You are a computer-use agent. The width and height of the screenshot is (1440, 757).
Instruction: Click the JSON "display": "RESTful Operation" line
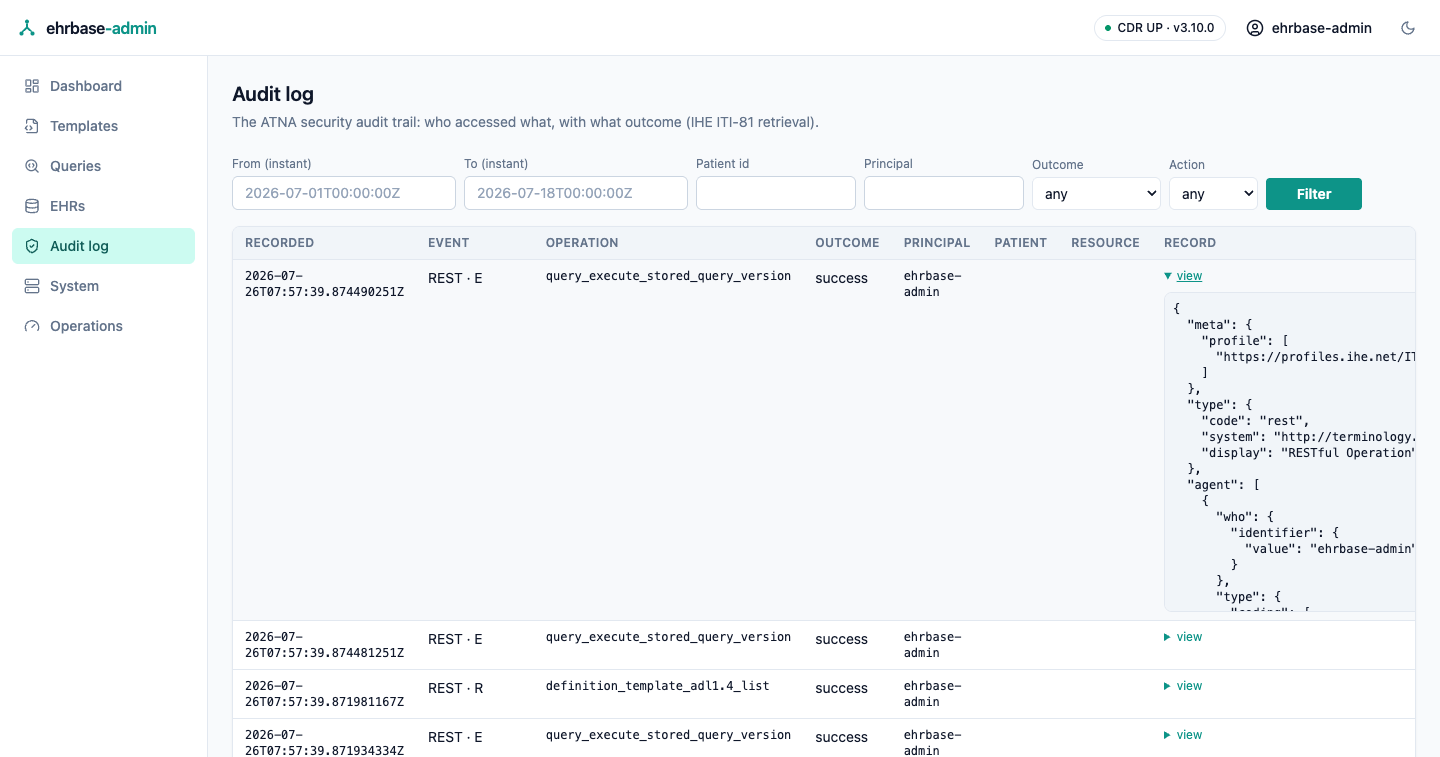[x=1308, y=453]
